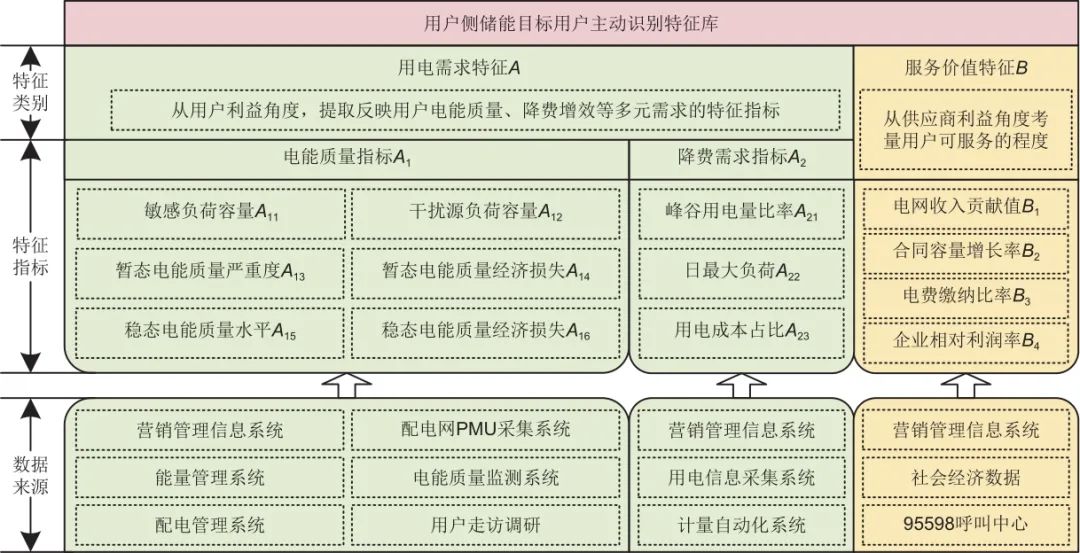Screen dimensions: 1080x553
Task: Choose the 峰谷用电量比率A21 box
Action: click(741, 213)
